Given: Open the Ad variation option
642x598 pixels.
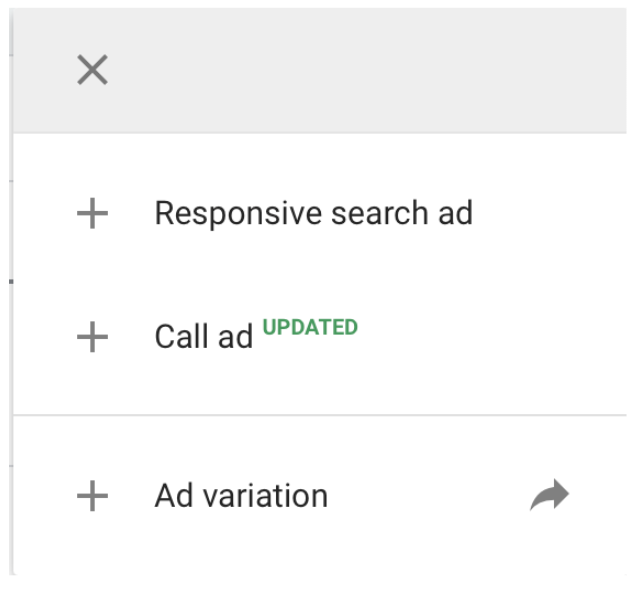Looking at the screenshot, I should [x=241, y=496].
